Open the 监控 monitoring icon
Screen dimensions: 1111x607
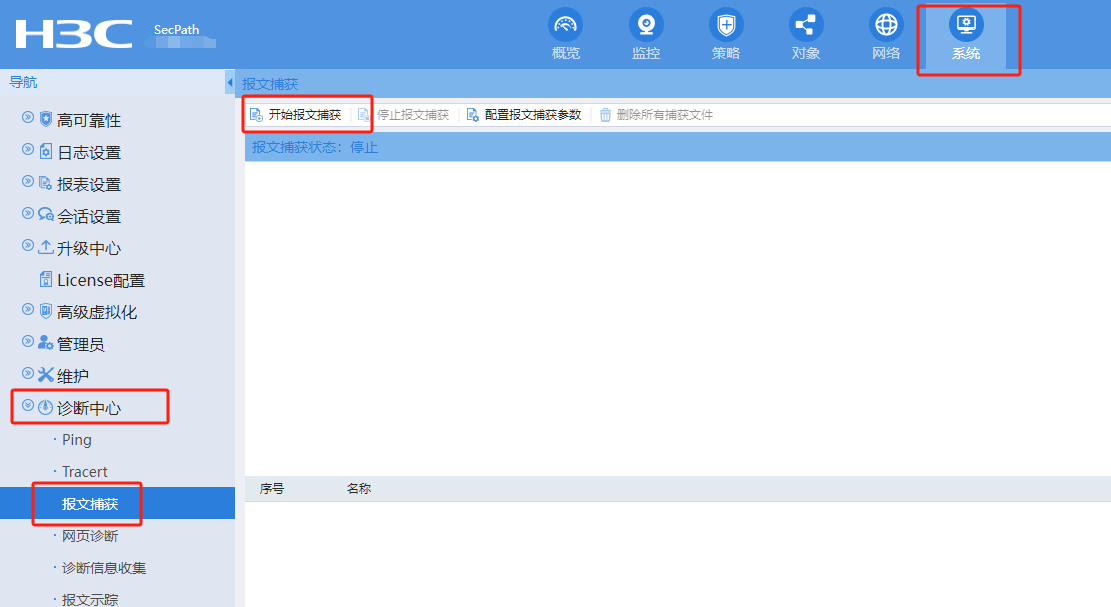pos(645,25)
